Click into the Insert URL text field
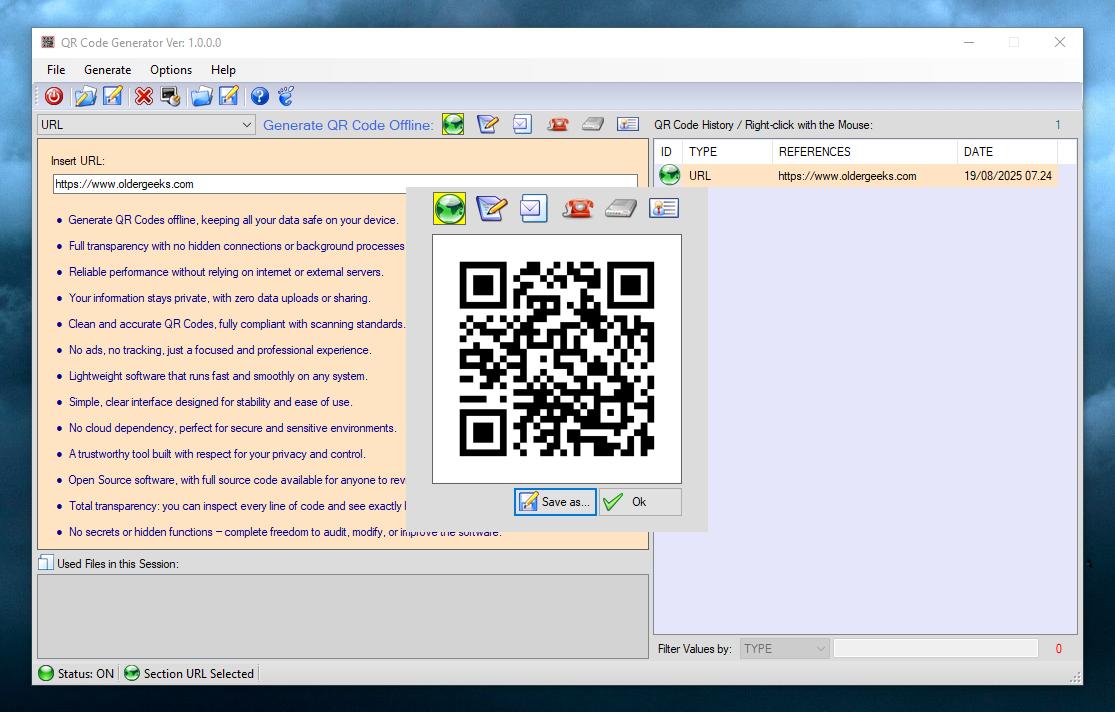Screen dimensions: 1115x712 tap(230, 184)
